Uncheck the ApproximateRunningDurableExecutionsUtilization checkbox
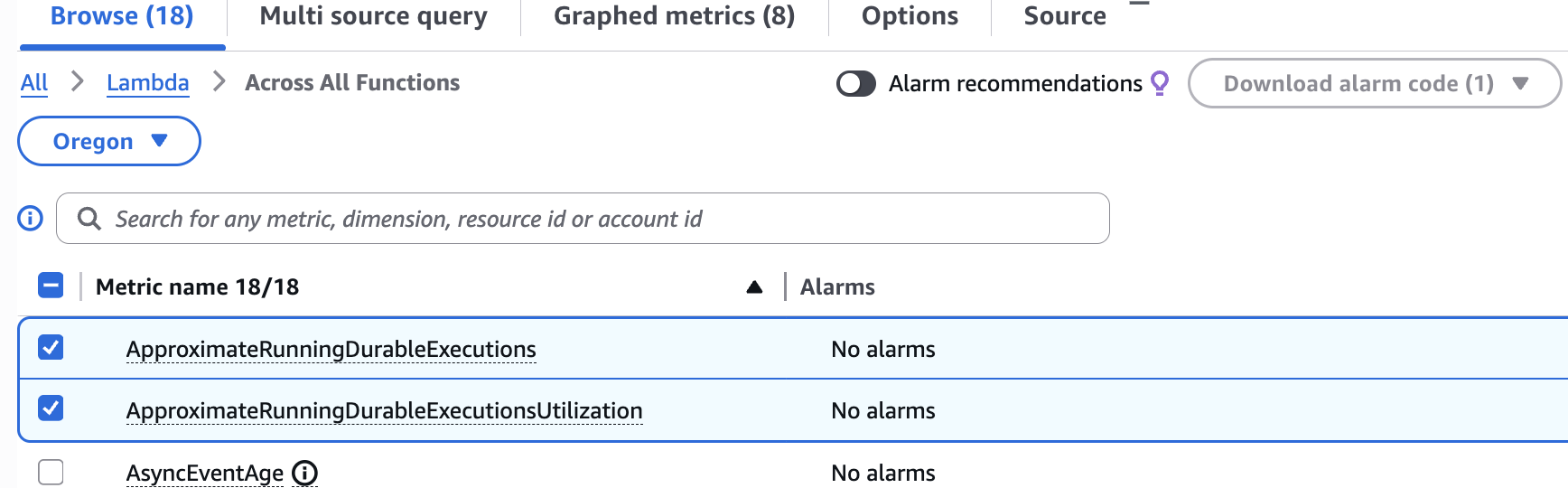Screen dimensions: 1568x488 pyautogui.click(x=51, y=408)
